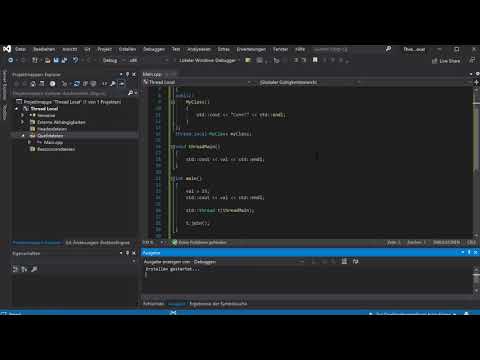Expand Externe Abhängigkeiten node

[x=23, y=122]
